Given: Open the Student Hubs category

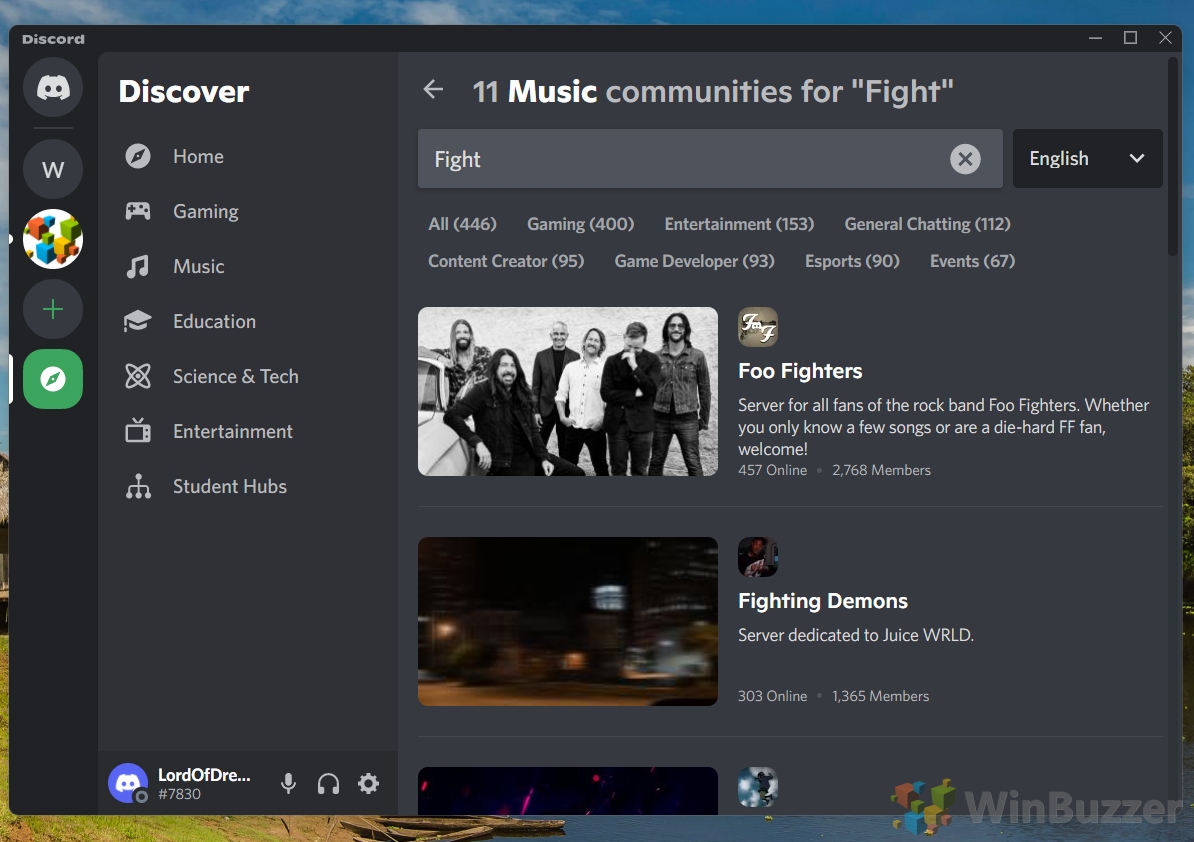Looking at the screenshot, I should pyautogui.click(x=248, y=486).
